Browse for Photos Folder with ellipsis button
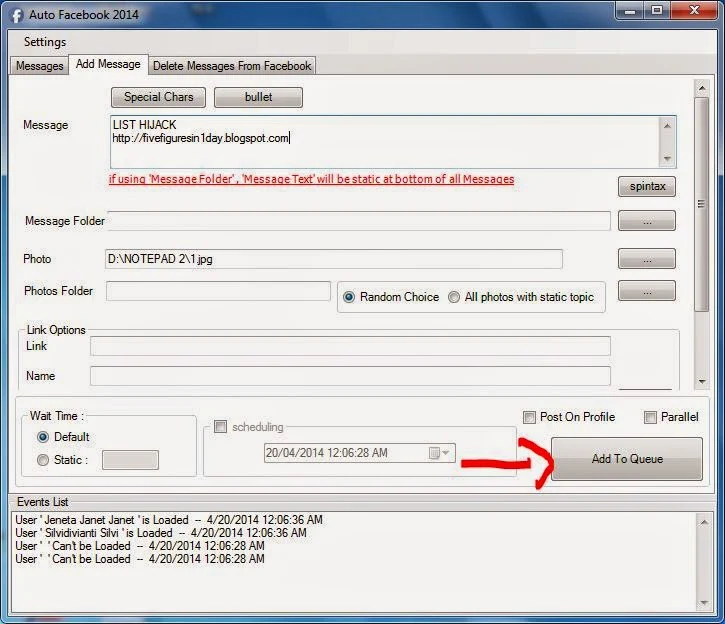Image resolution: width=725 pixels, height=624 pixels. (647, 291)
